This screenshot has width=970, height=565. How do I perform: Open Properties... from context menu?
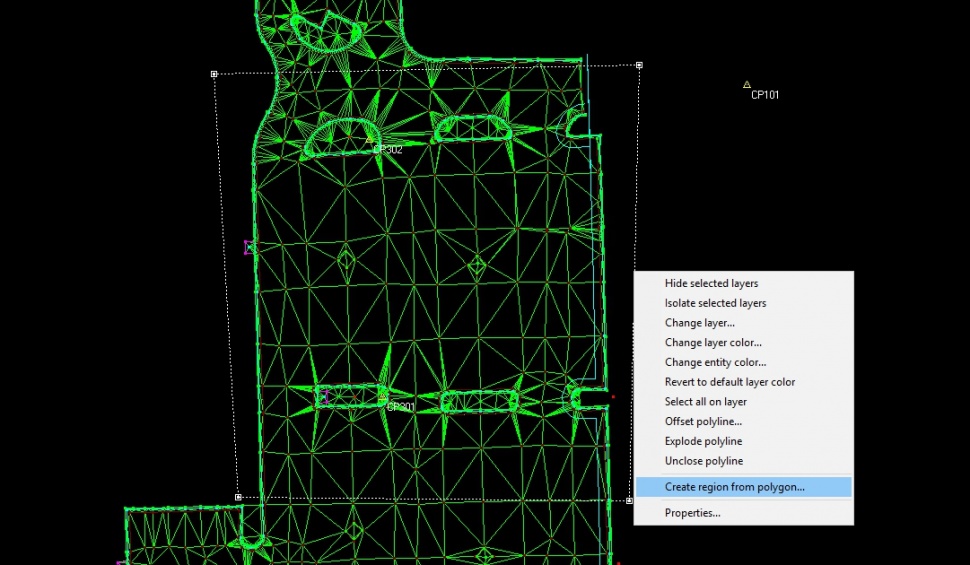point(692,513)
